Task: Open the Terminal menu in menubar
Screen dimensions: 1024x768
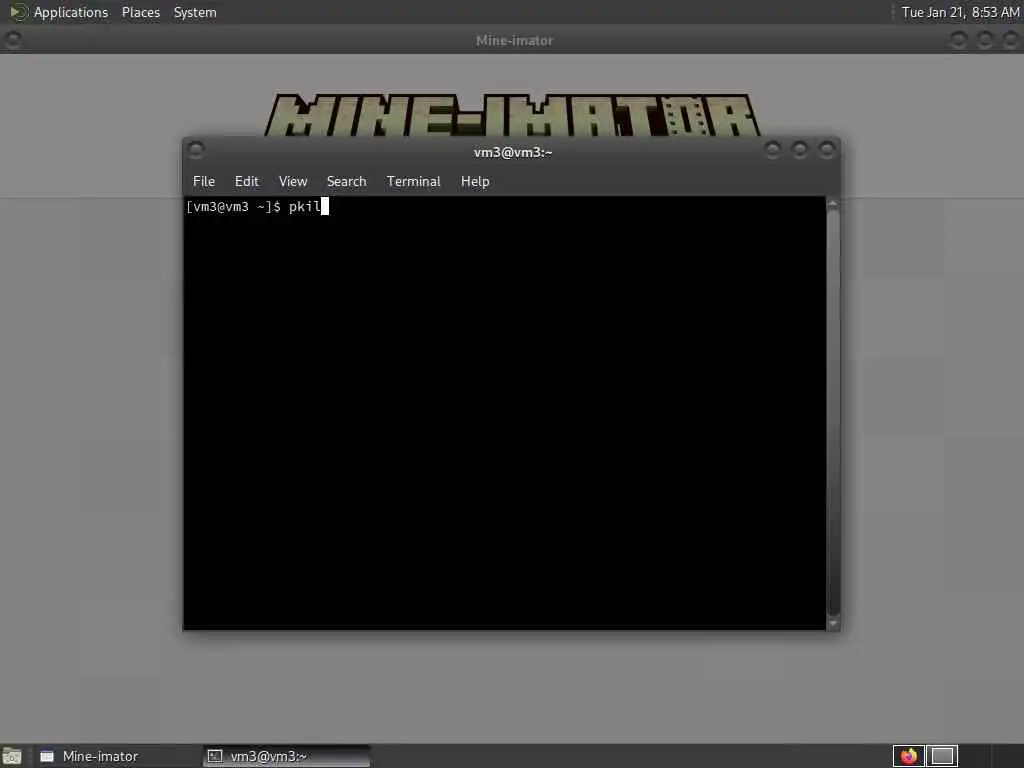Action: point(413,182)
